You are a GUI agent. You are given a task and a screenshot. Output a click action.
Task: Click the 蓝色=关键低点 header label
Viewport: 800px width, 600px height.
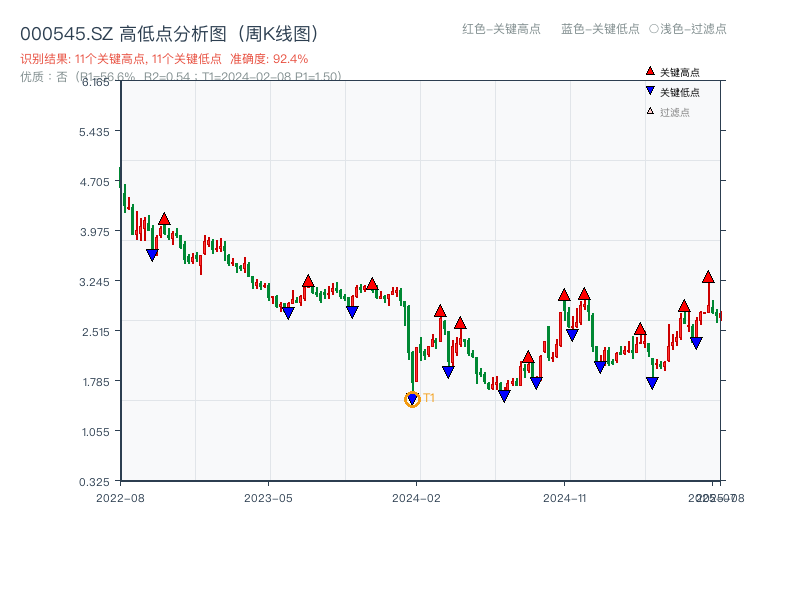[600, 29]
